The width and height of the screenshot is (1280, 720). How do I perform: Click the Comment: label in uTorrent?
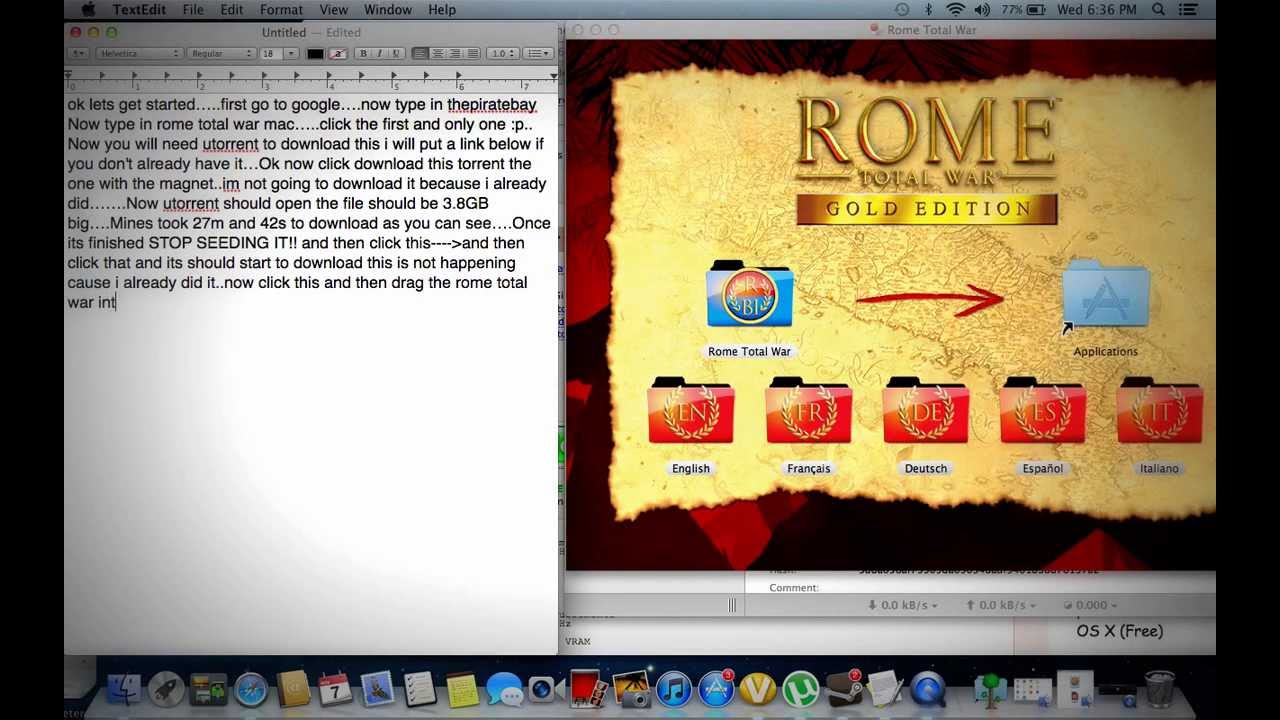(x=794, y=588)
